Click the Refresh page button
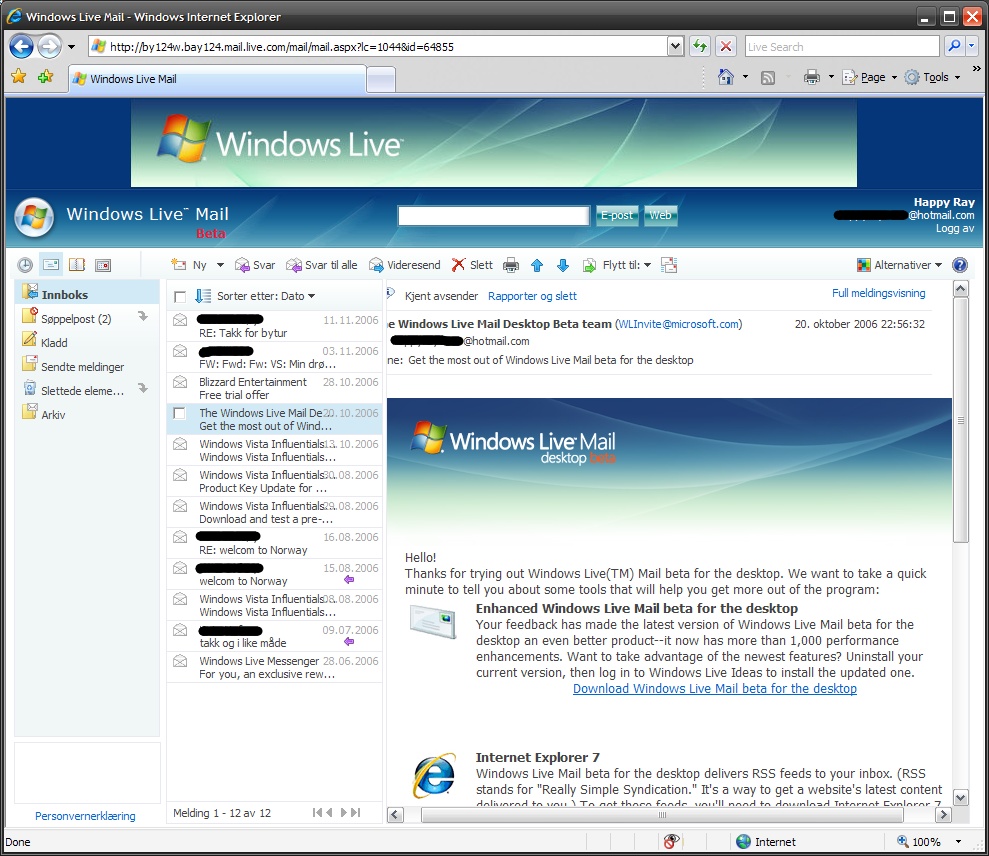 tap(699, 46)
